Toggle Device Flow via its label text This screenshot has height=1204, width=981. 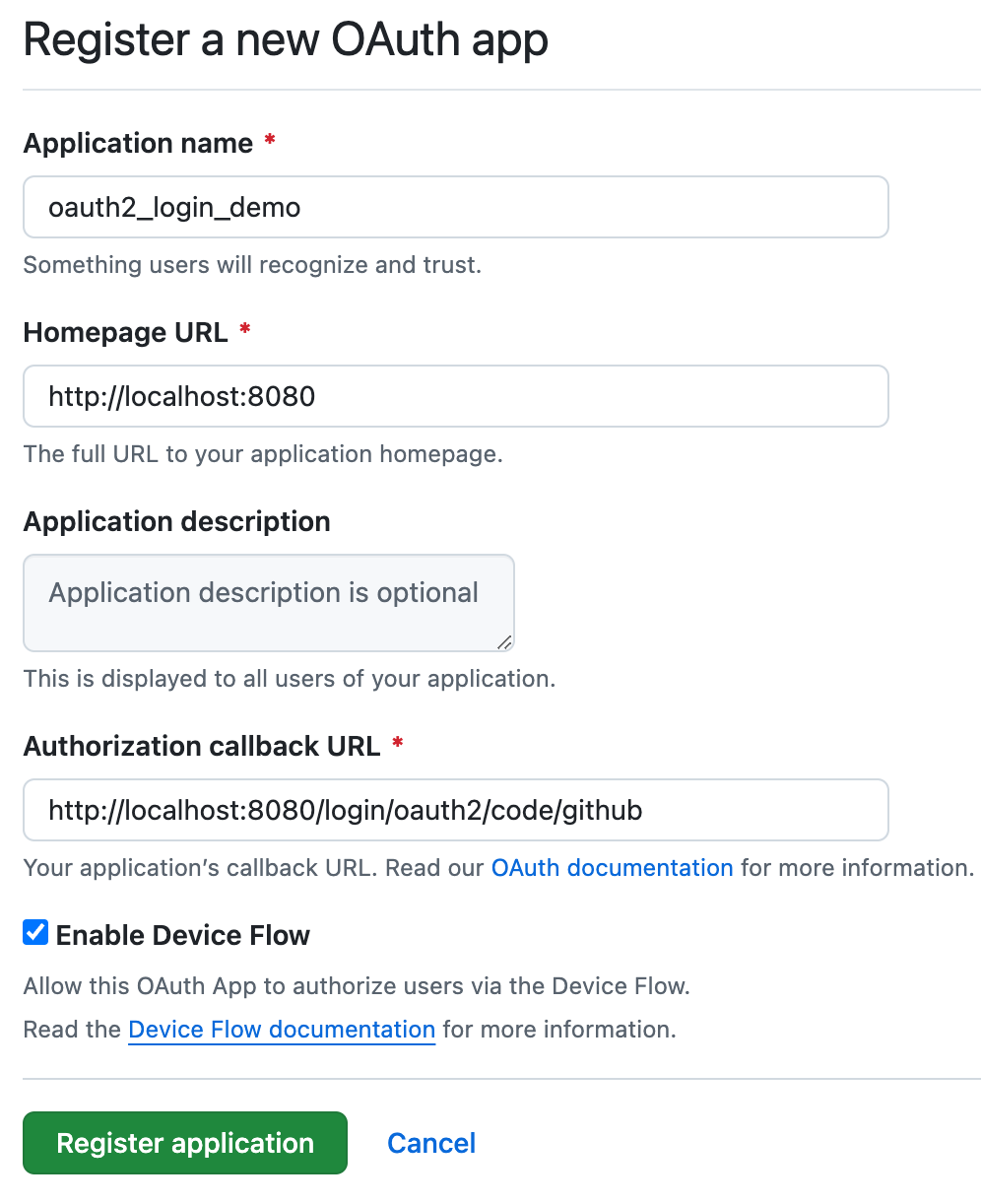[x=183, y=934]
